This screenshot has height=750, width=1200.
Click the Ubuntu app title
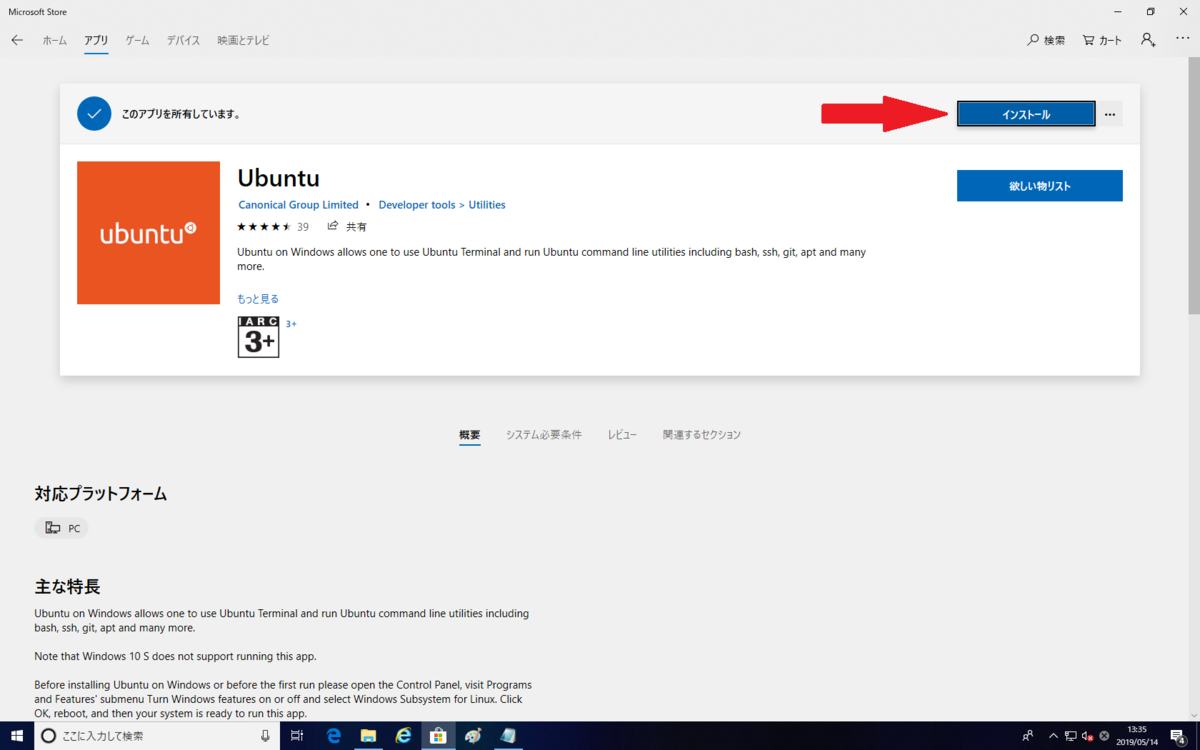point(279,178)
